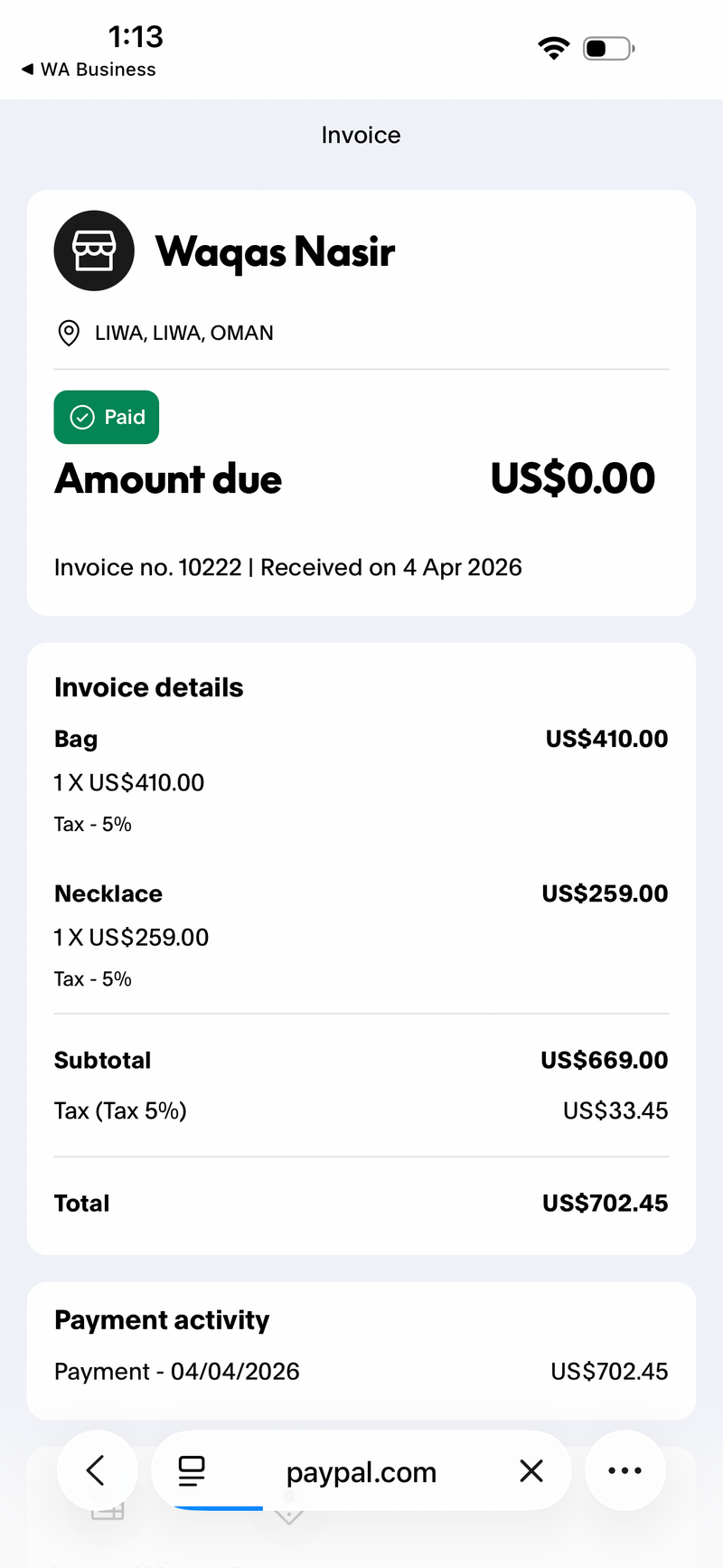Tap the Necklace line item
Viewport: 723px width, 1568px height.
pyautogui.click(x=361, y=936)
